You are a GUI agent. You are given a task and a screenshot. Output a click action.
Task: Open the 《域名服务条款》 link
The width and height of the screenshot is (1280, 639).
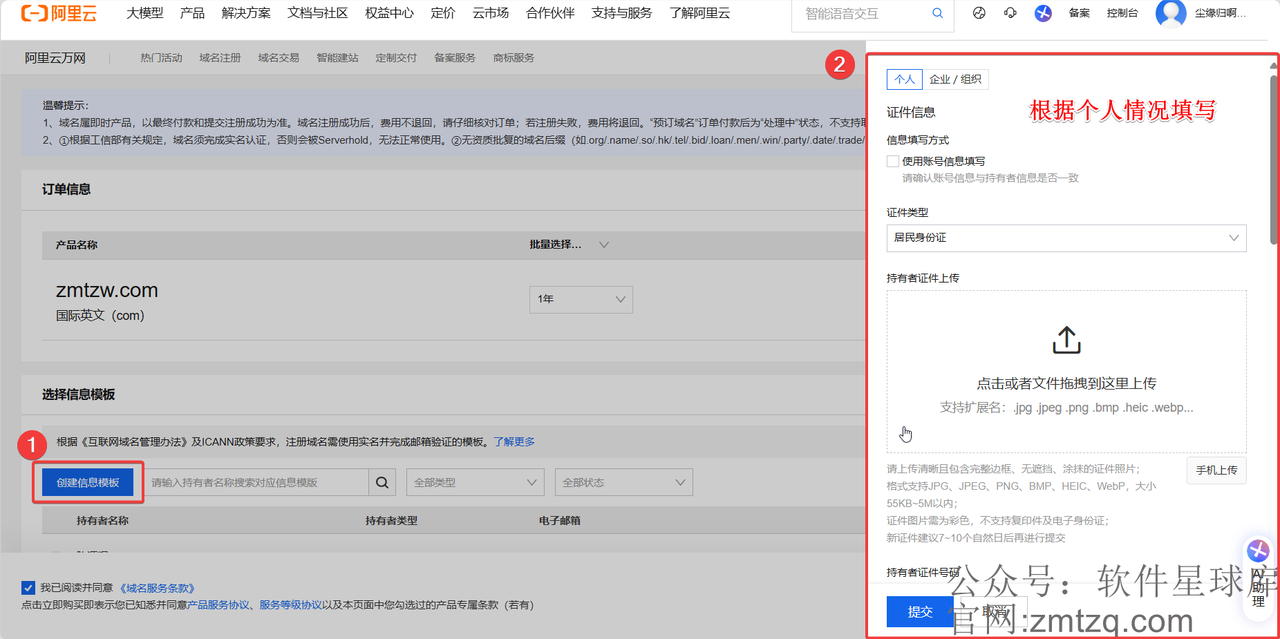coord(158,588)
